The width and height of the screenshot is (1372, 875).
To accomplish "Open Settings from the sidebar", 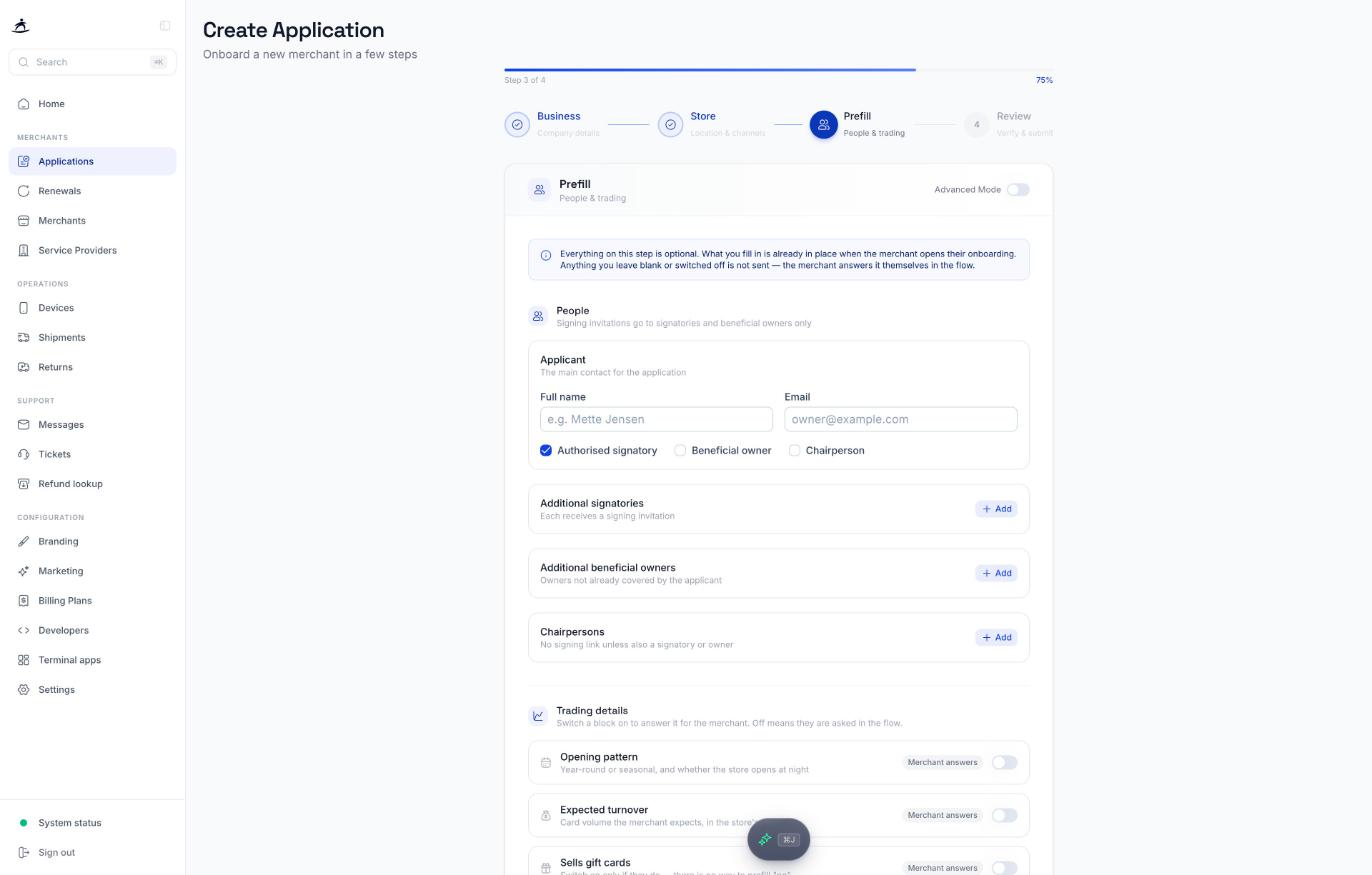I will point(92,690).
